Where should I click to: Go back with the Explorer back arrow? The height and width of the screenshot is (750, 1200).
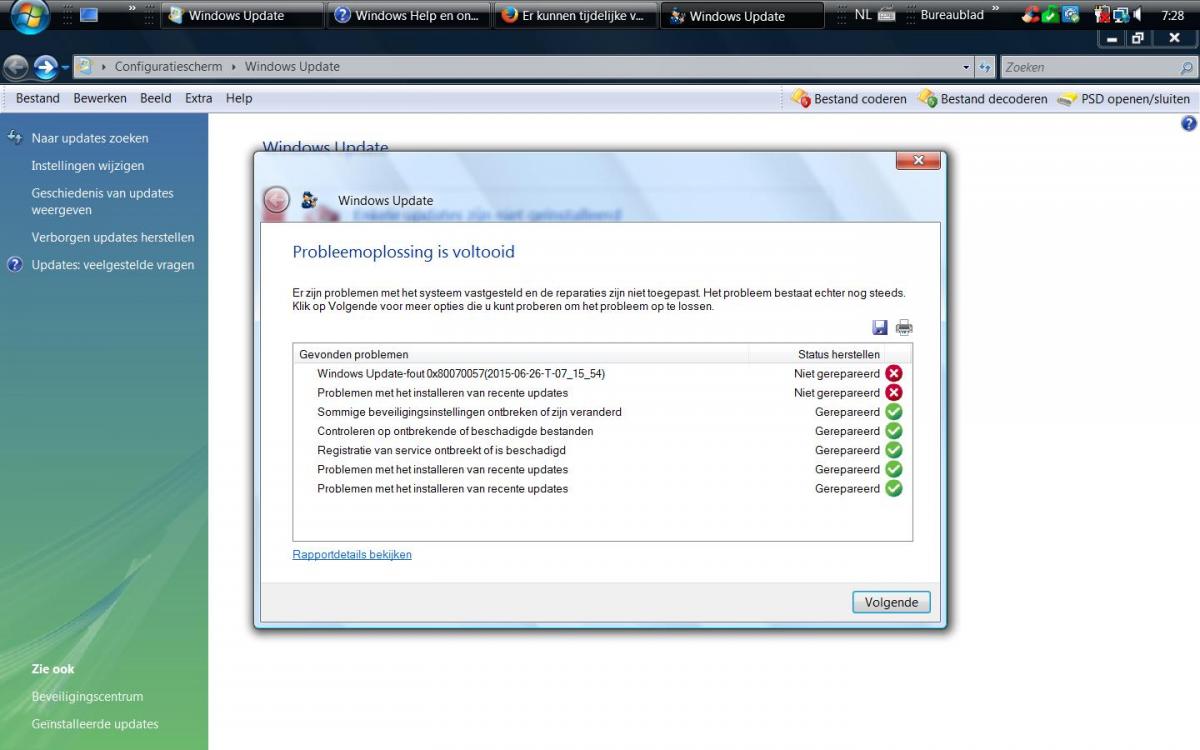point(16,67)
